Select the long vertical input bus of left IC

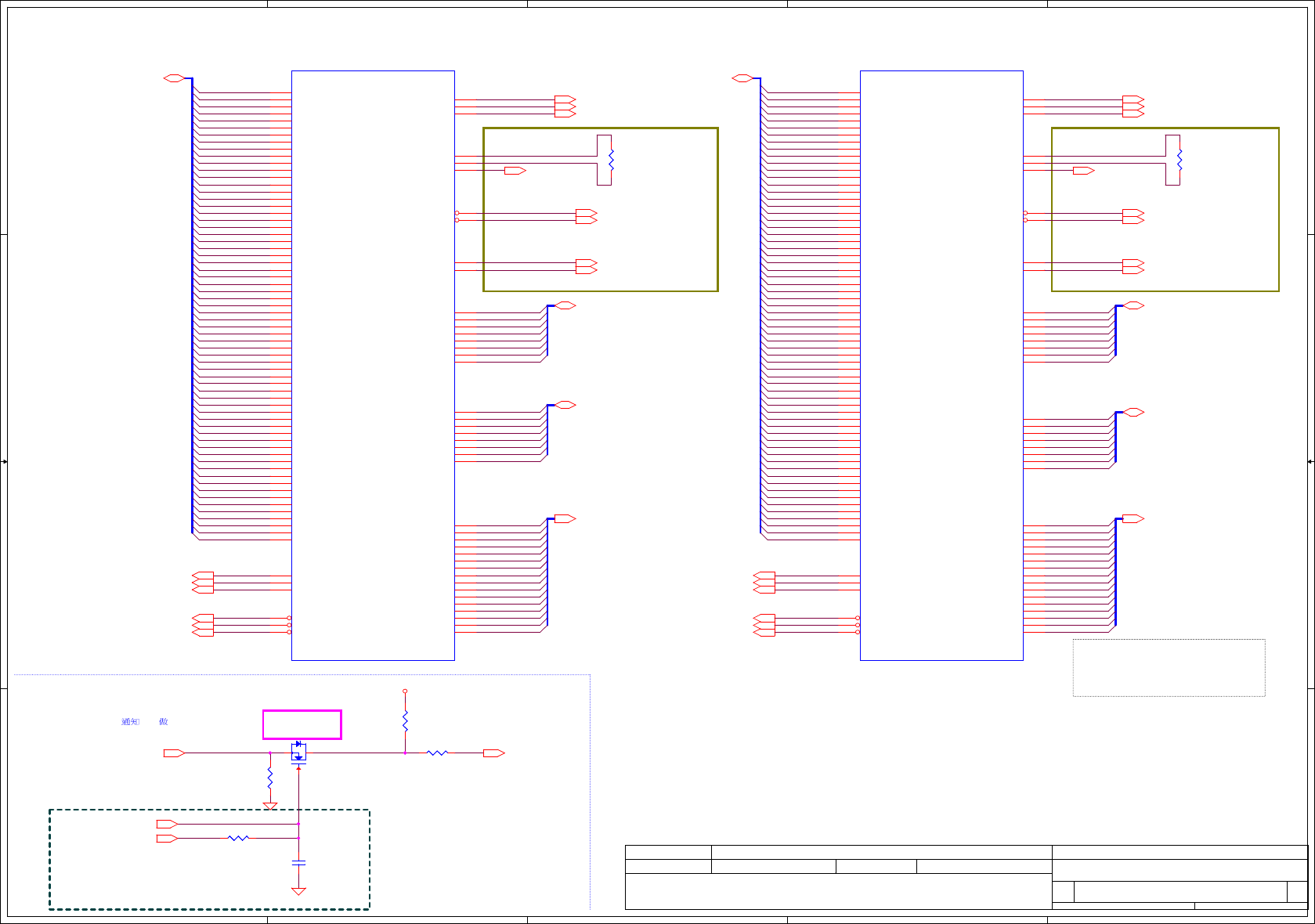192,305
